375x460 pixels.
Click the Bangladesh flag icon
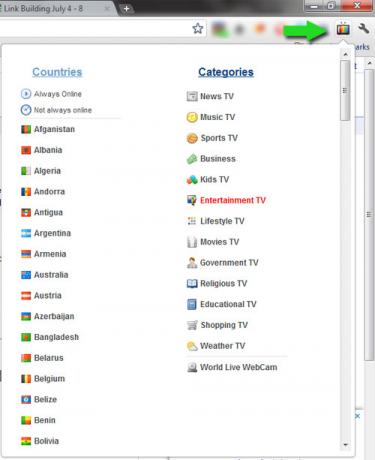(x=26, y=337)
